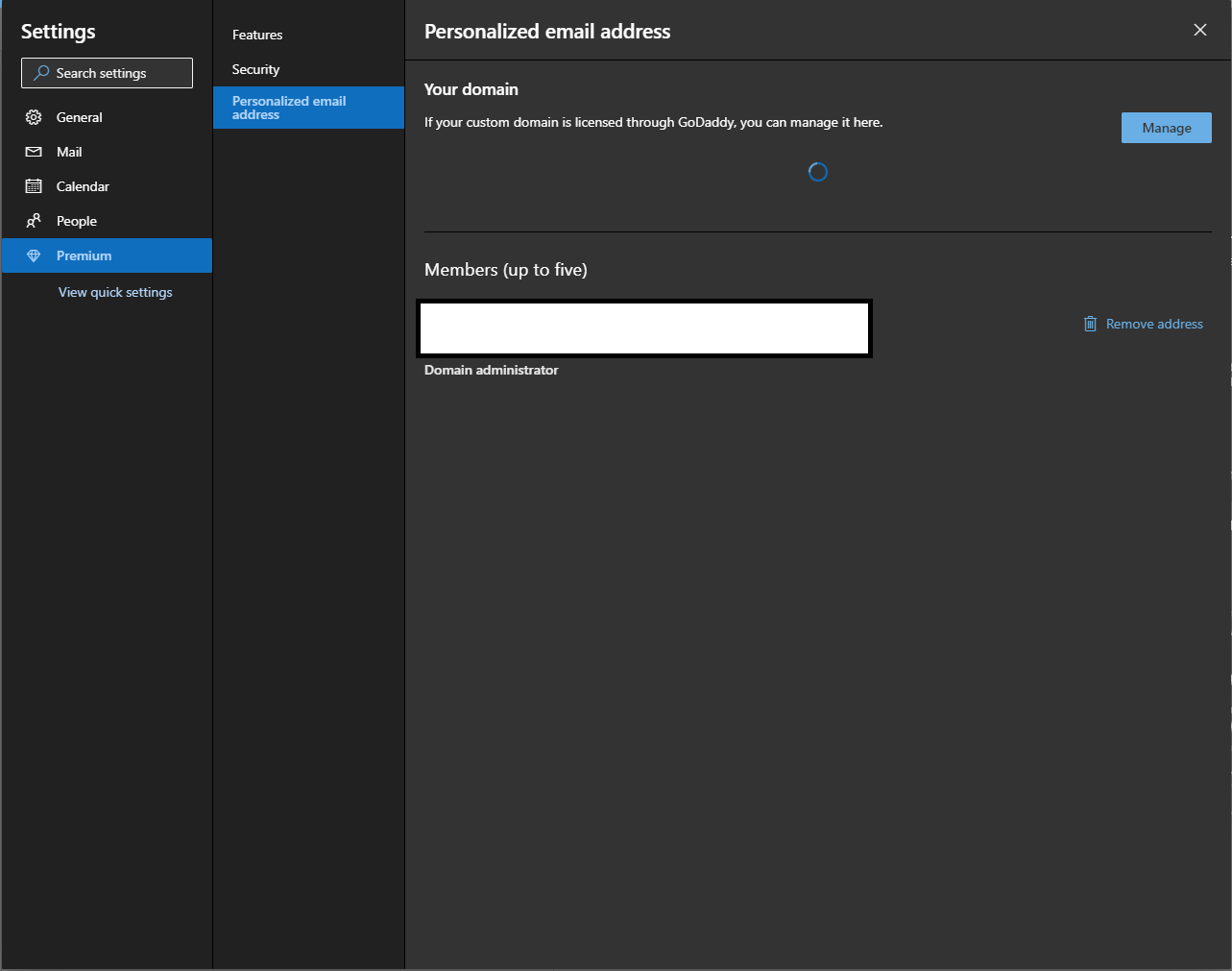The image size is (1232, 971).
Task: Click the People contacts icon
Action: click(x=34, y=221)
